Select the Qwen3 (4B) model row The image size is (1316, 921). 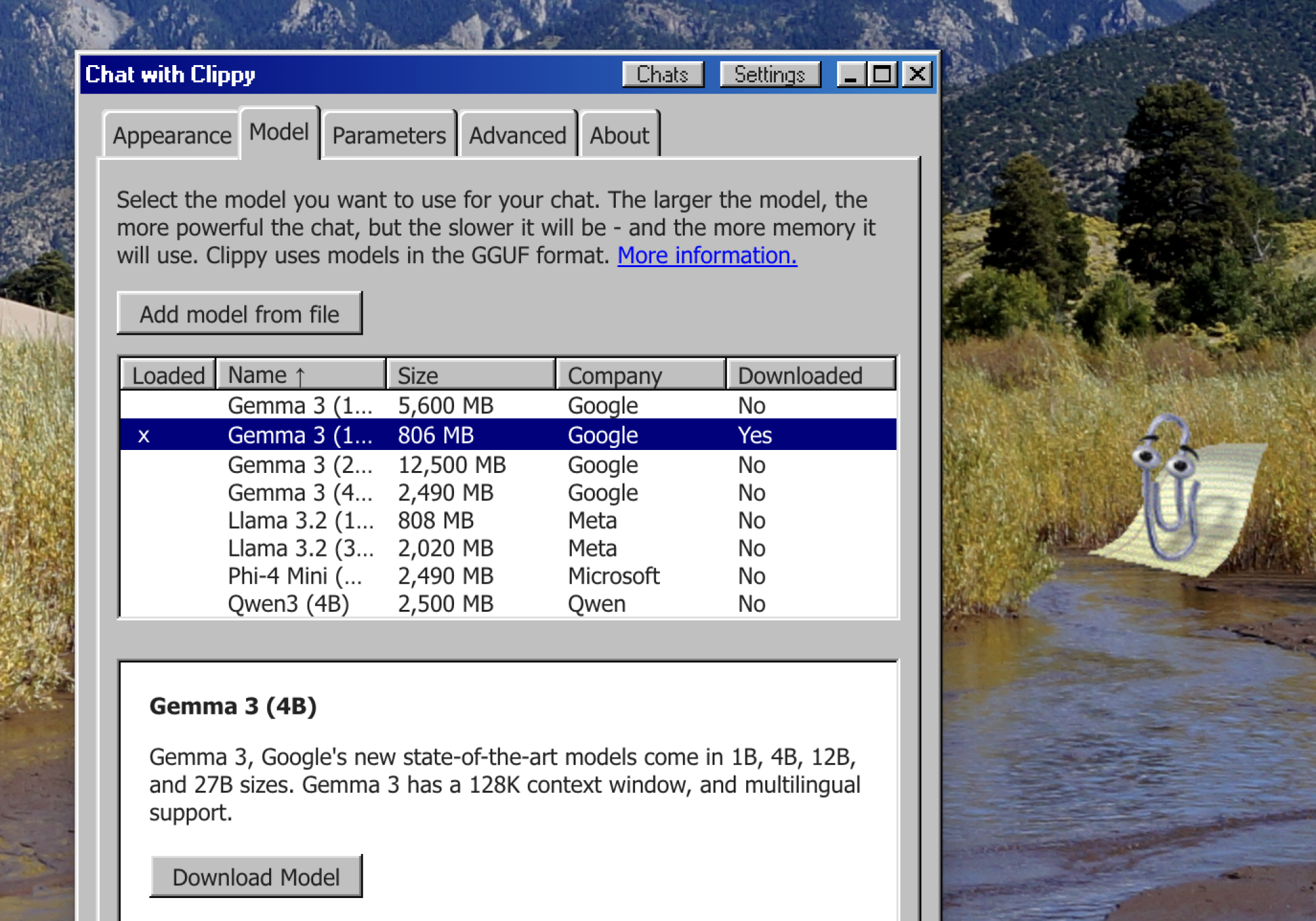(508, 603)
